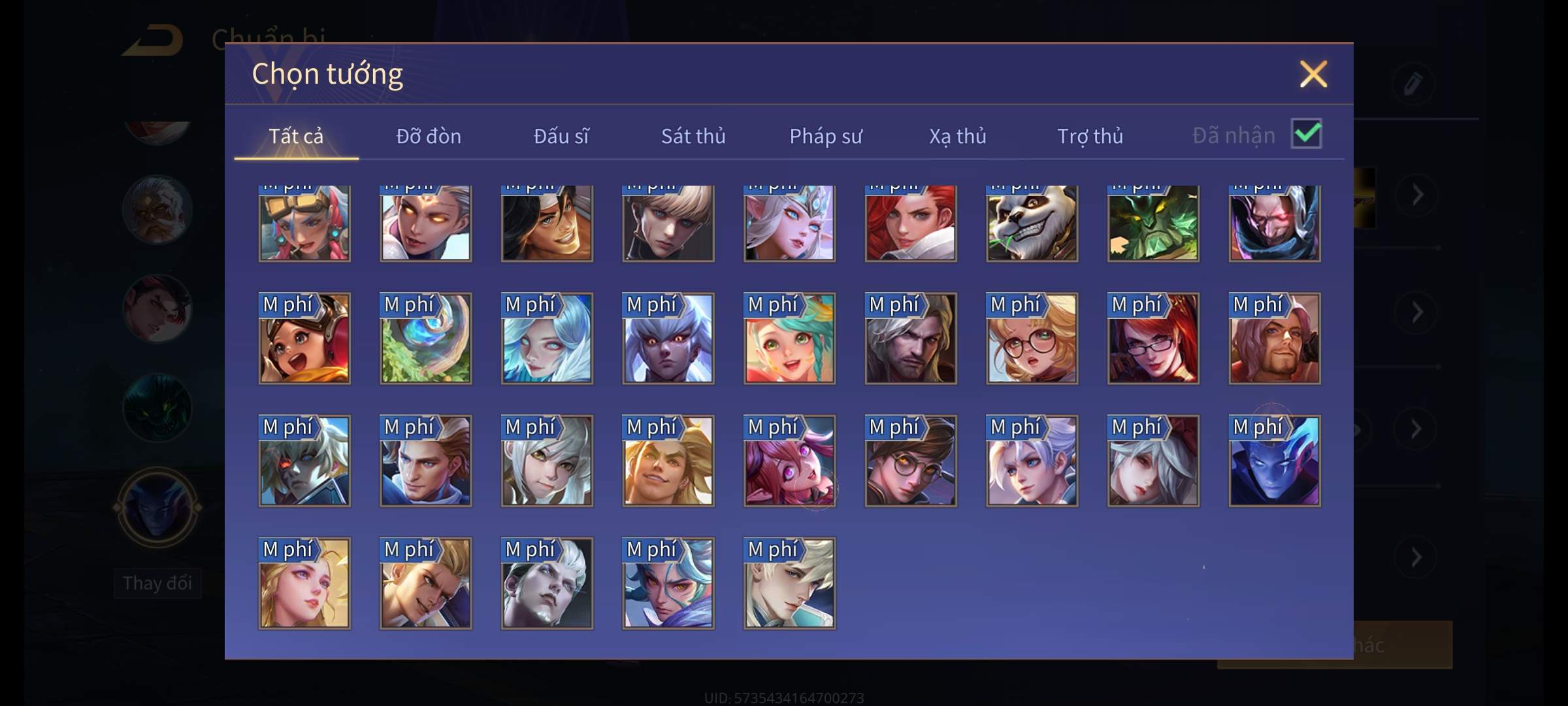The width and height of the screenshot is (1568, 706).
Task: Toggle the Đã nhận checkbox
Action: 1306,134
